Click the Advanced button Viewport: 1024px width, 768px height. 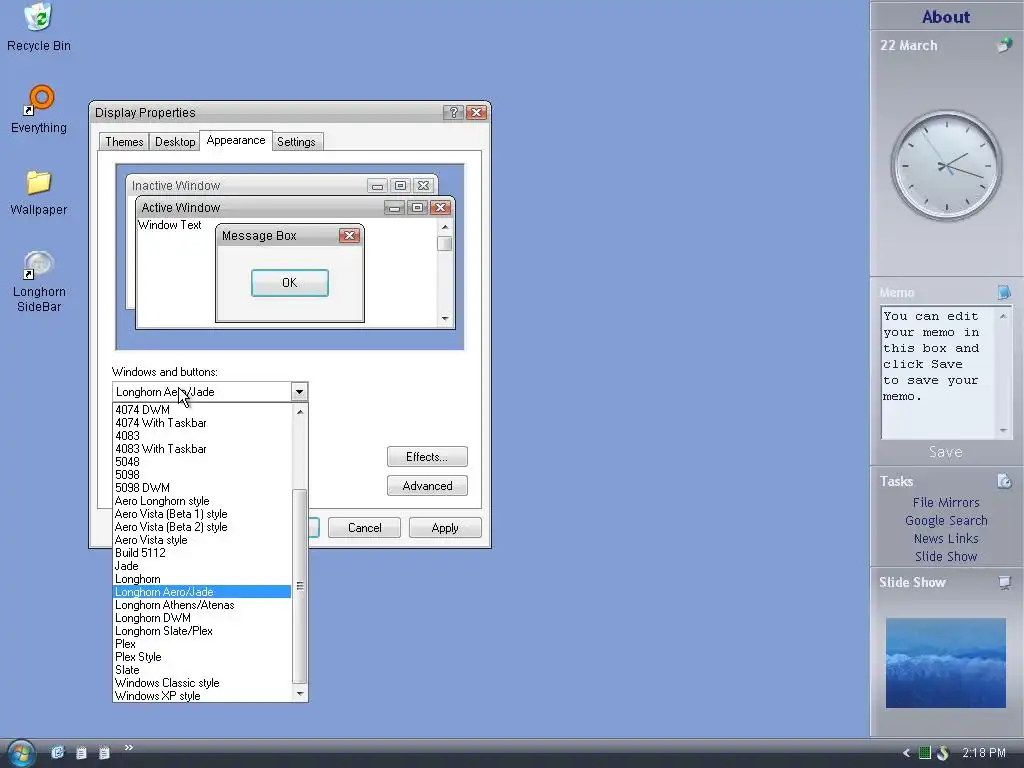(x=427, y=486)
